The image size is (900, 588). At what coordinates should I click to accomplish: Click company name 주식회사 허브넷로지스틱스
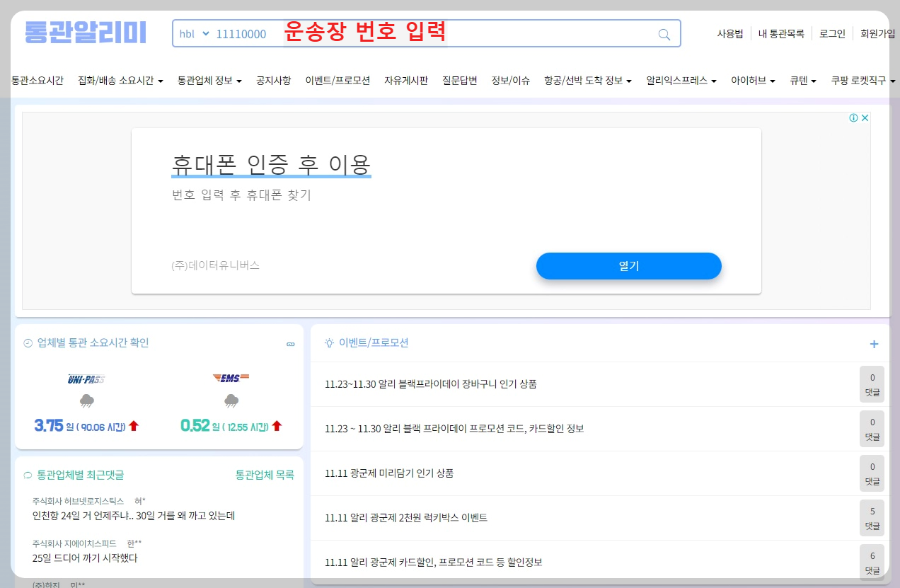(78, 501)
